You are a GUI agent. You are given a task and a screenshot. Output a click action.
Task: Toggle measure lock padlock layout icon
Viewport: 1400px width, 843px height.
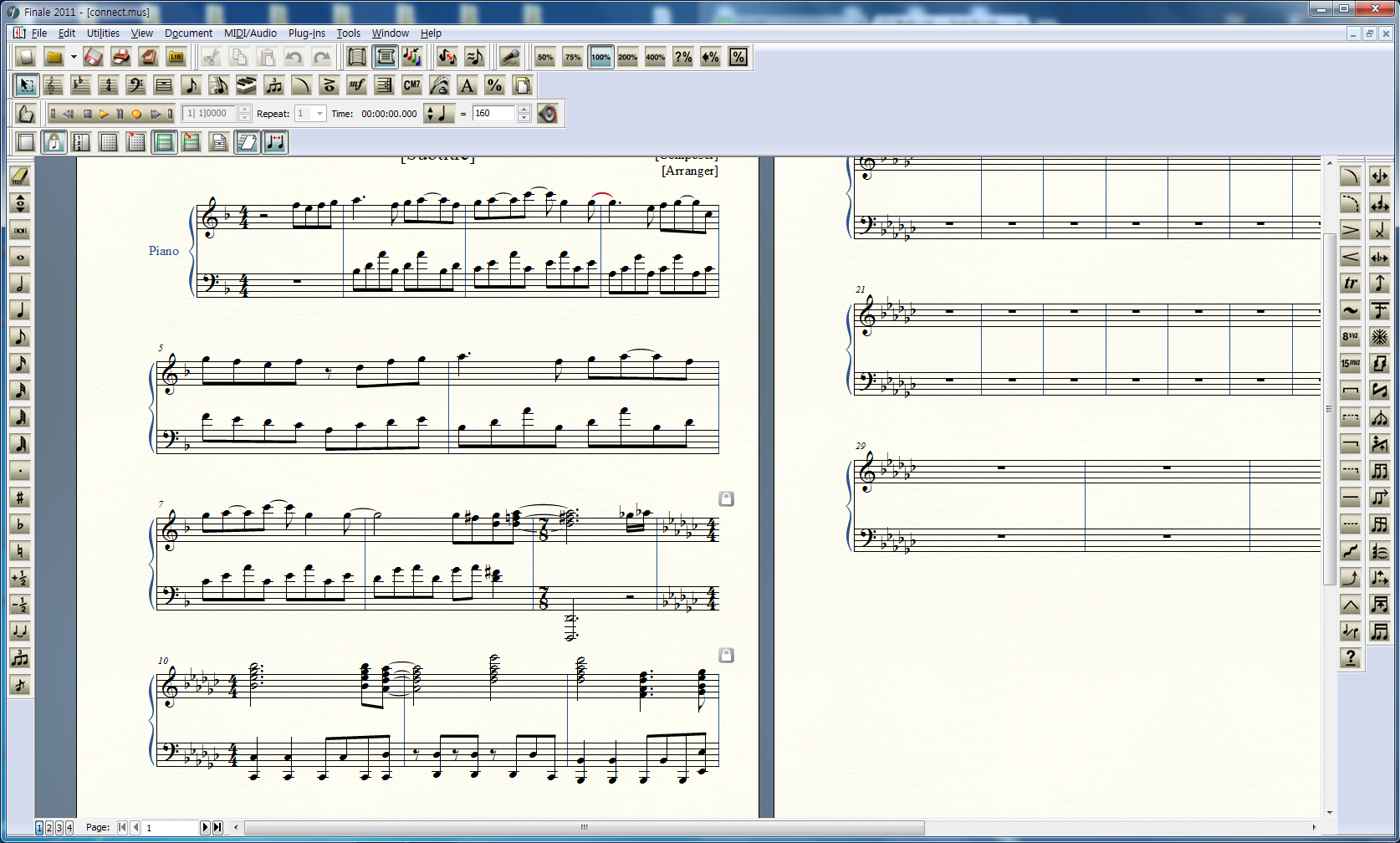[54, 142]
